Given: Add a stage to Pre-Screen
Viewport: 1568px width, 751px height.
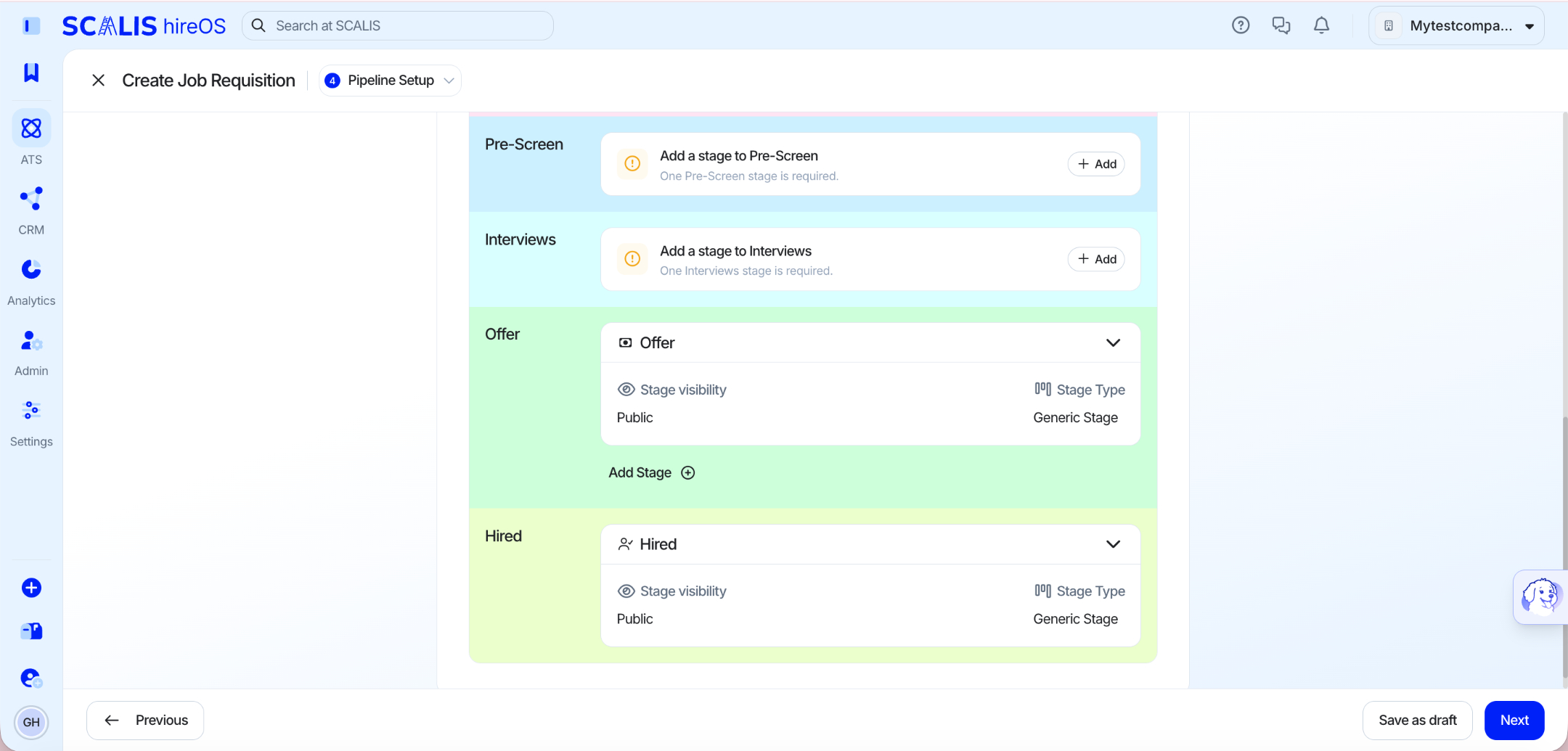Looking at the screenshot, I should (x=1096, y=164).
